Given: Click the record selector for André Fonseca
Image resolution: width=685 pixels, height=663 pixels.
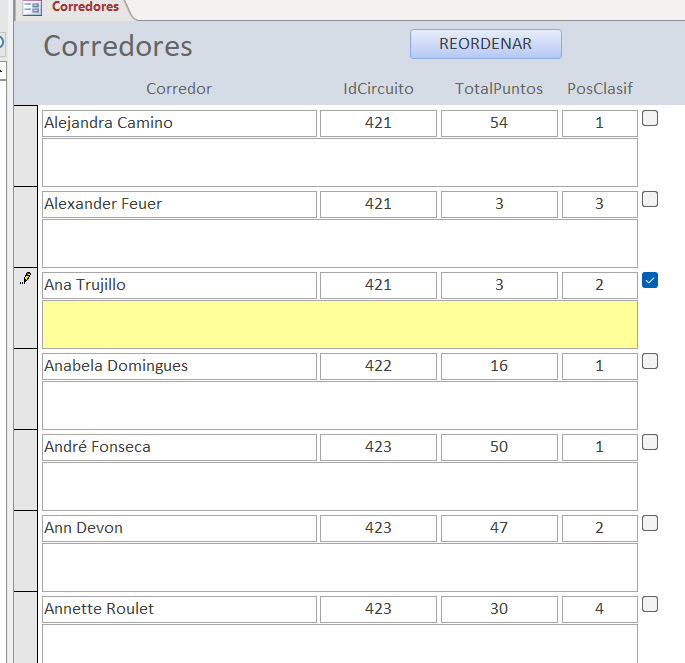Looking at the screenshot, I should pos(26,470).
